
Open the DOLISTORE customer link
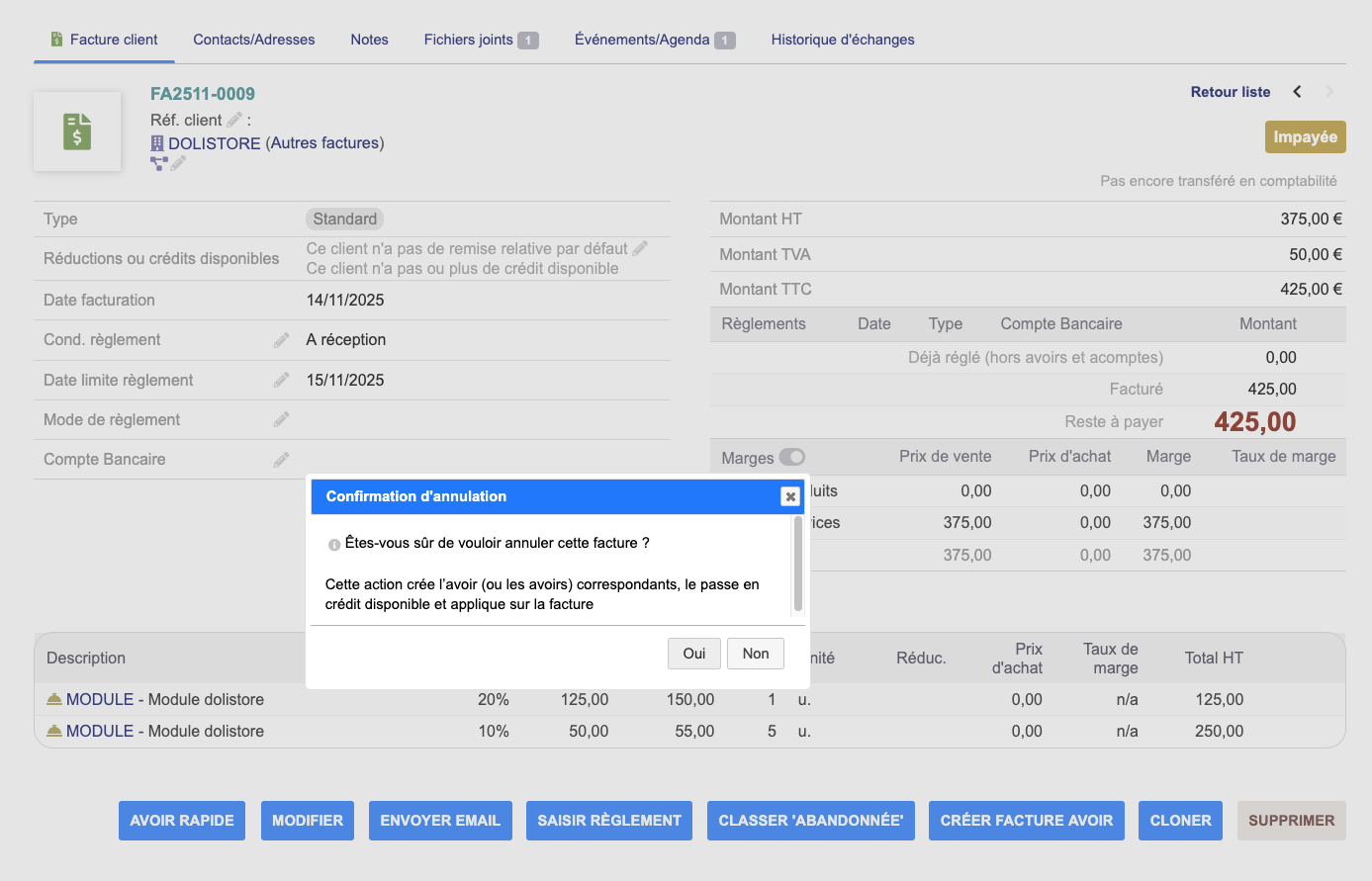[x=214, y=143]
